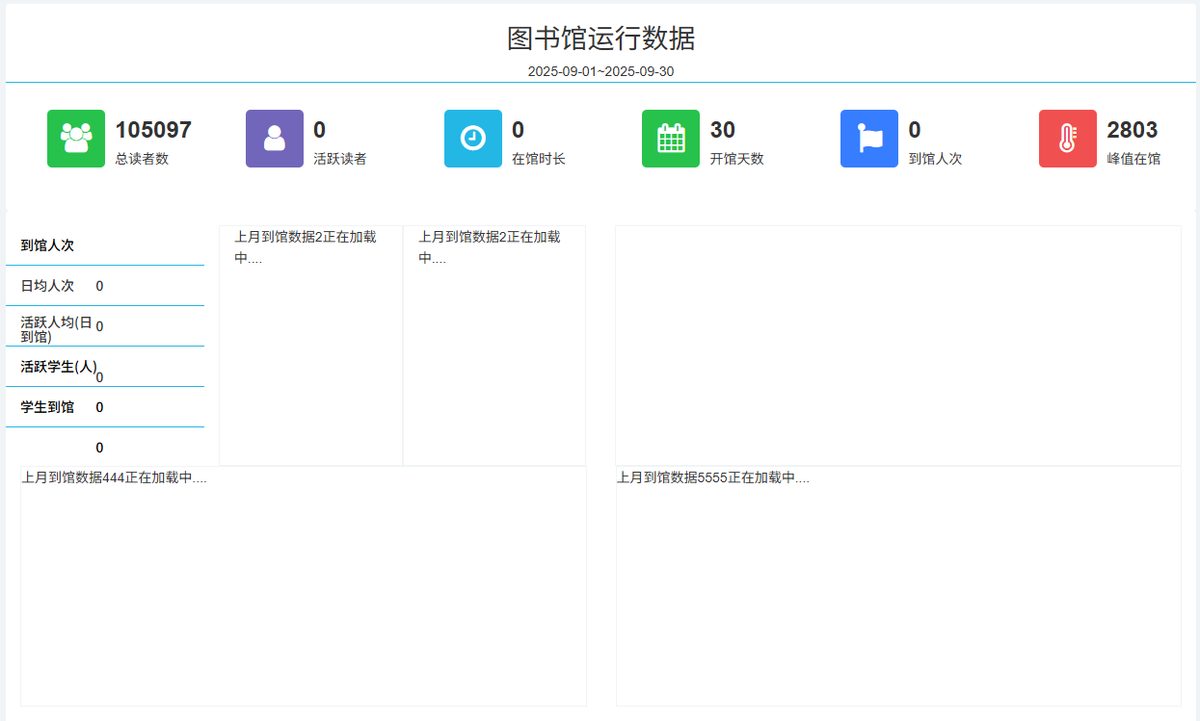Image resolution: width=1200 pixels, height=721 pixels.
Task: Click the 总读者数 label
Action: [x=142, y=159]
